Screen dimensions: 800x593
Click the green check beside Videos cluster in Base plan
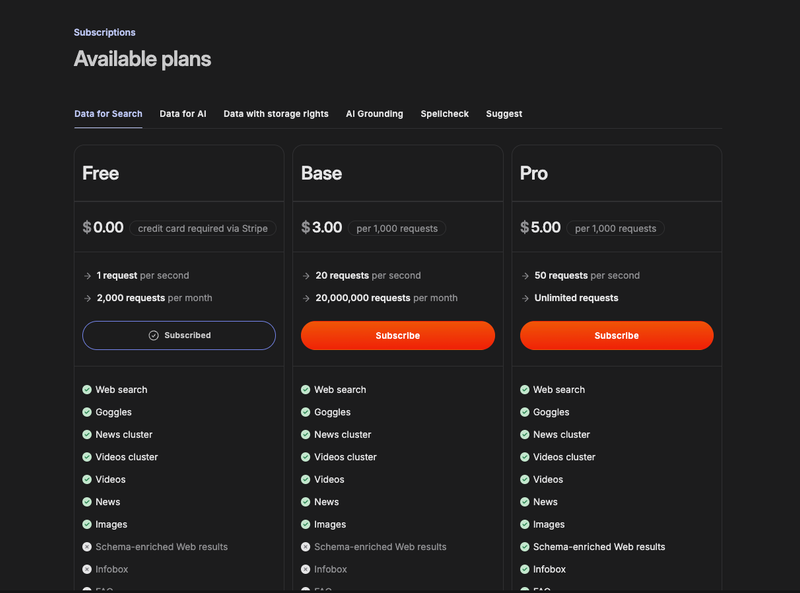[306, 457]
